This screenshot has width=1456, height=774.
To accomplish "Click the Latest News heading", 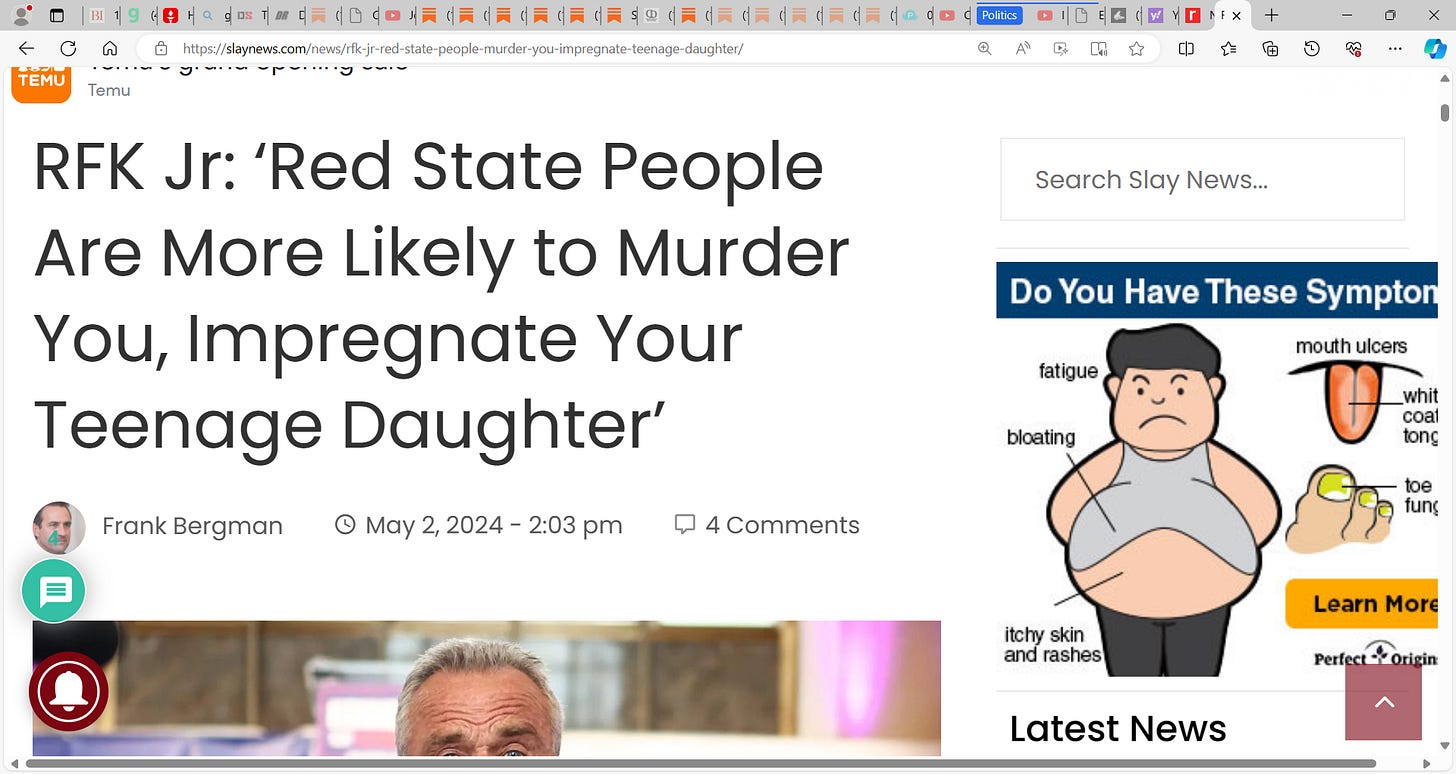I will click(1118, 729).
